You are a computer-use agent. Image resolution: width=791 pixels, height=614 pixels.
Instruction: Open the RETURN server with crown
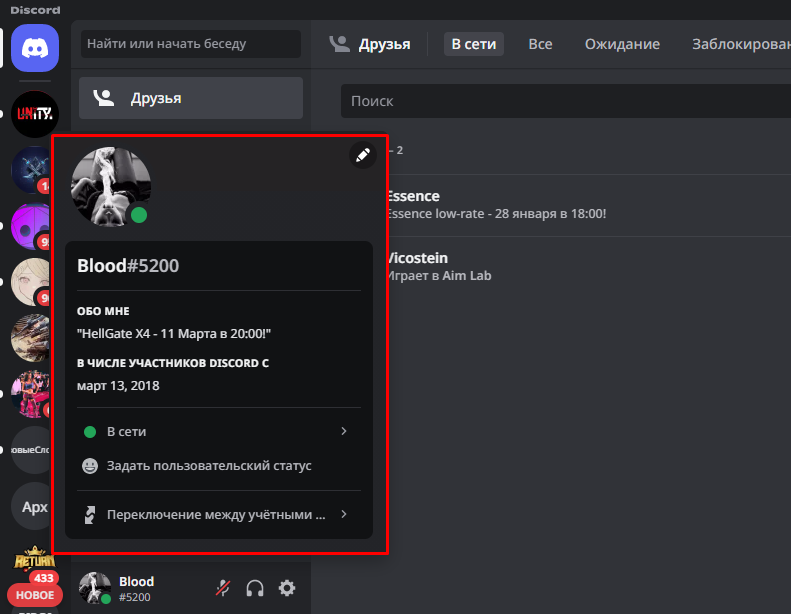click(x=34, y=559)
